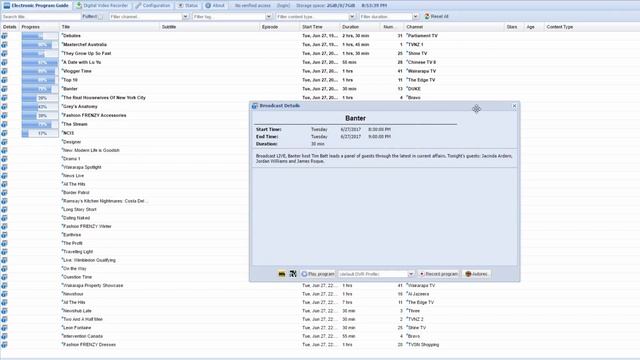Click Parliament TV channel cell
Viewport: 640px width, 360px height.
pos(422,36)
